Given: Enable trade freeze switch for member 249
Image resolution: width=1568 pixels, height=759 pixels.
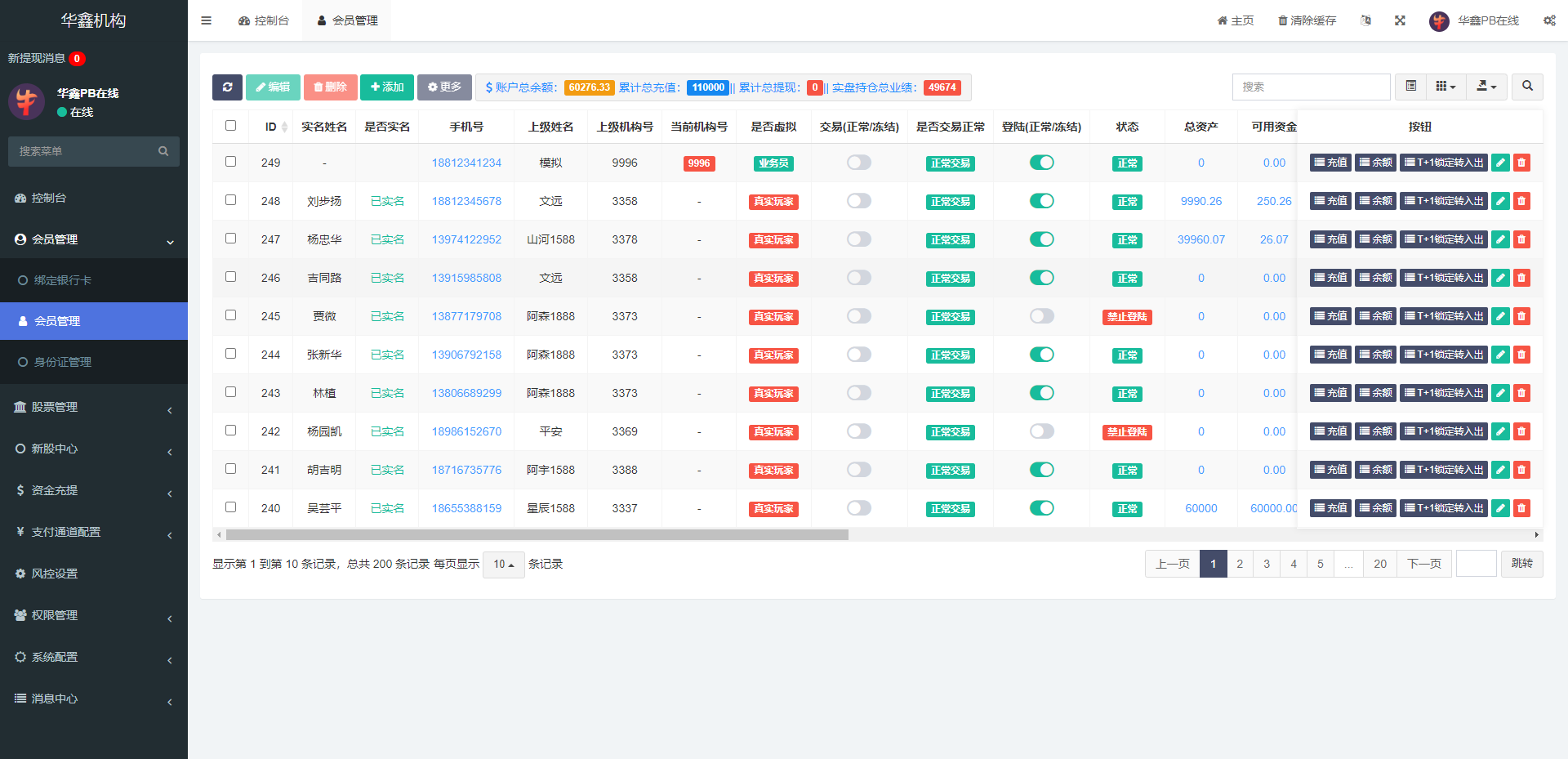Looking at the screenshot, I should tap(859, 163).
